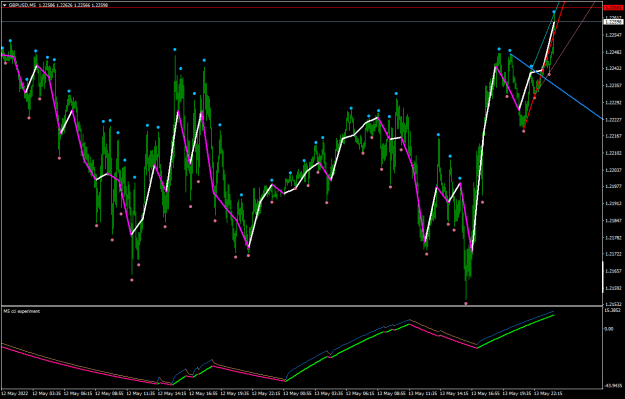Click the '12 May 08:55' time axis label
625x399 pixels.
[x=109, y=394]
